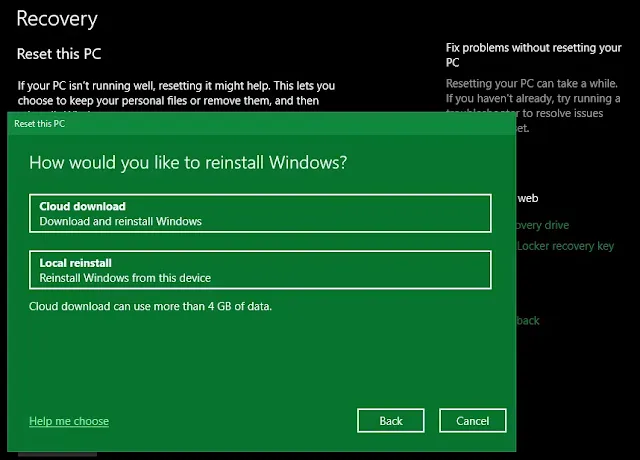640x460 pixels.
Task: Click the 'How would you like to reinstall Windows?' heading
Action: [188, 163]
